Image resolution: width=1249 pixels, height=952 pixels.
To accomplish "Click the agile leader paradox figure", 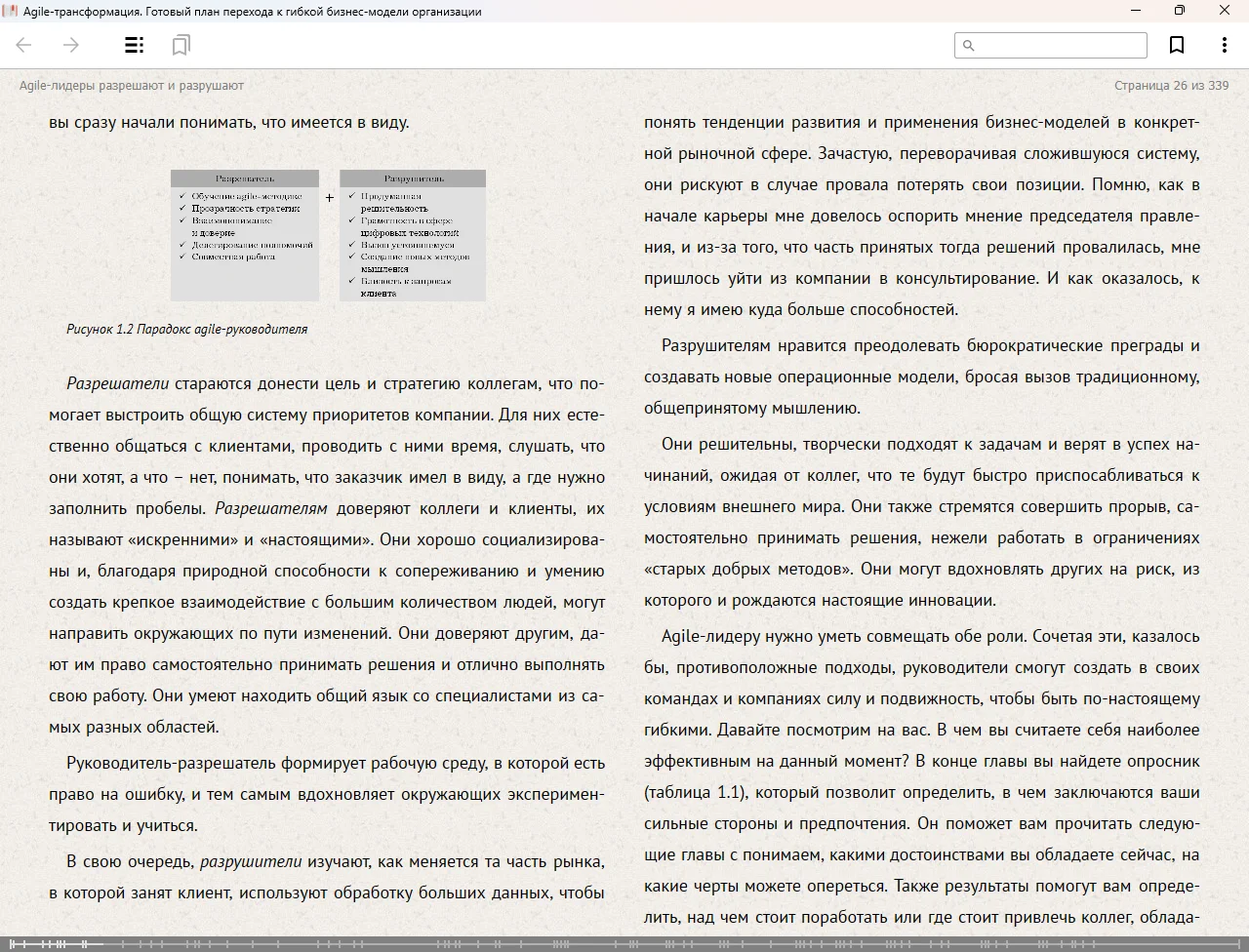I will [328, 235].
